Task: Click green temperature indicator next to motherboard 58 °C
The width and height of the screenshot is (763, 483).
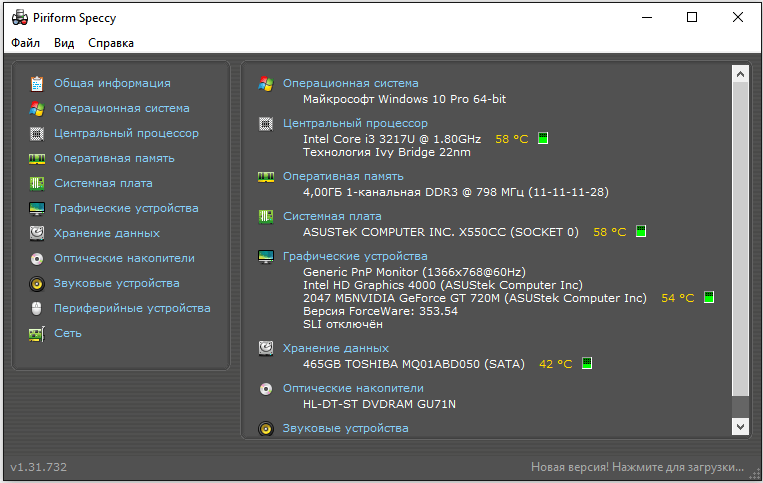Action: point(641,231)
